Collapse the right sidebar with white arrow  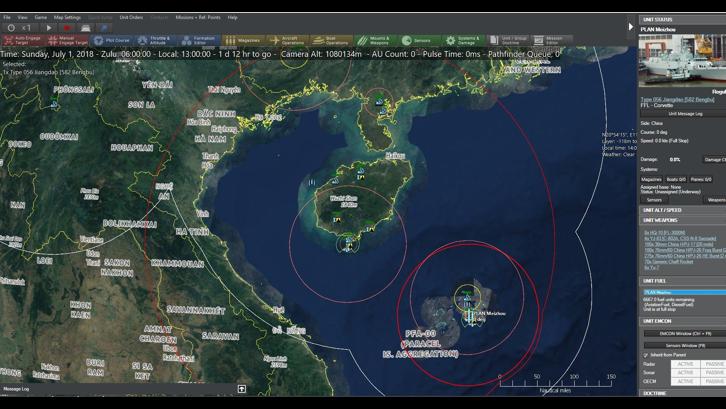(631, 27)
